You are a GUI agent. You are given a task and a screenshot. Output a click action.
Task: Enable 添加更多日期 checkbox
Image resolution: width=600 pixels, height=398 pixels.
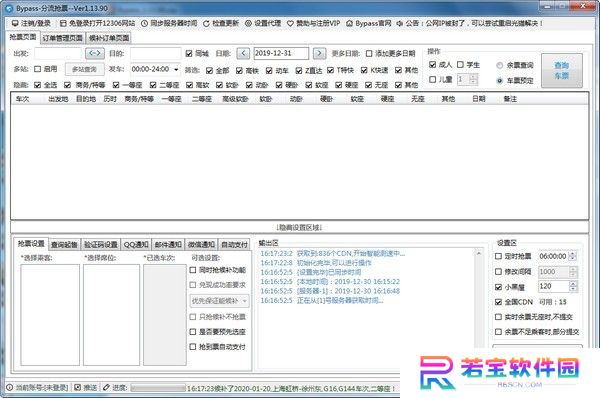point(369,54)
